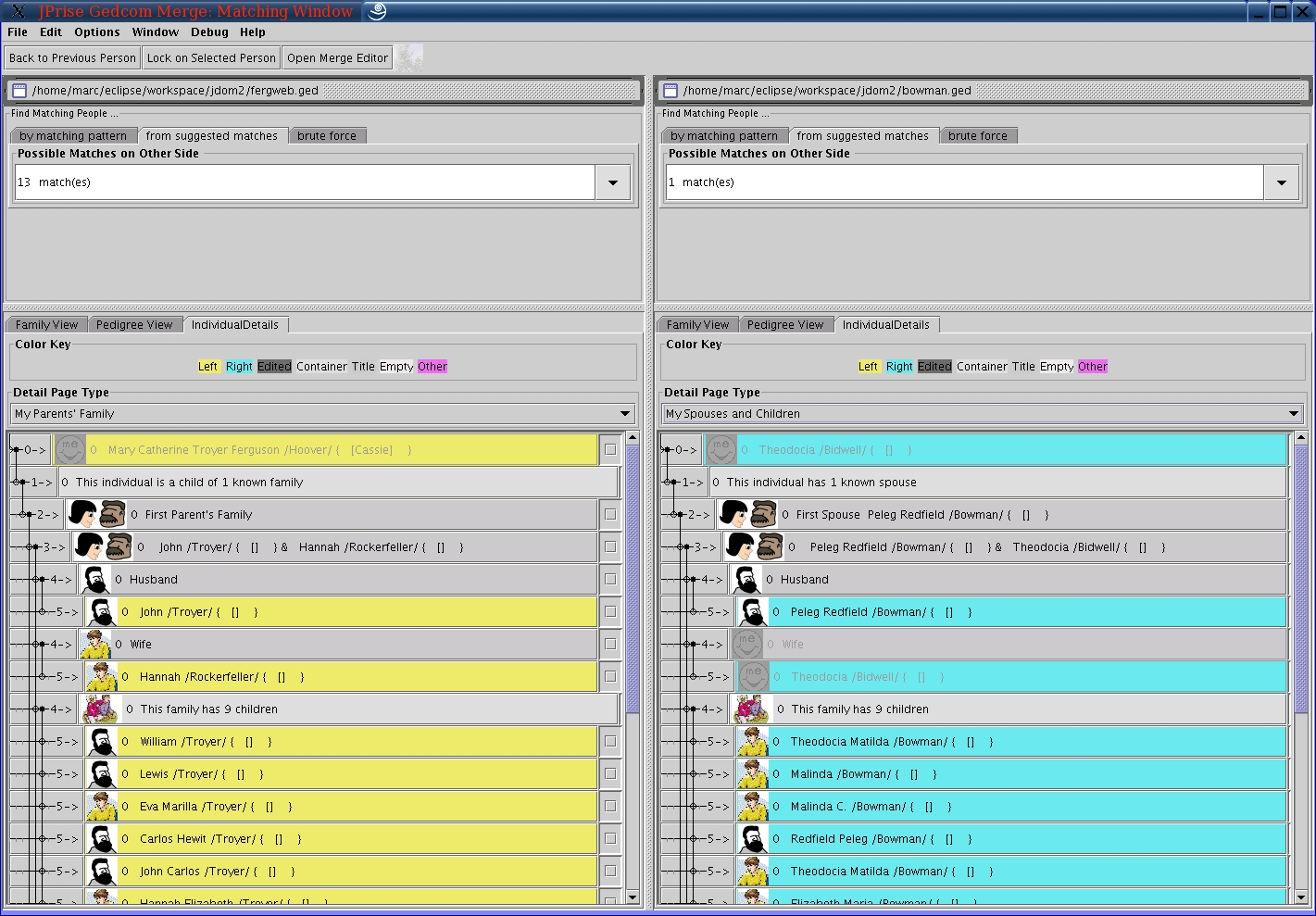Viewport: 1316px width, 916px height.
Task: Toggle the checkbox for Eva Marilla Troyer
Action: [x=610, y=807]
